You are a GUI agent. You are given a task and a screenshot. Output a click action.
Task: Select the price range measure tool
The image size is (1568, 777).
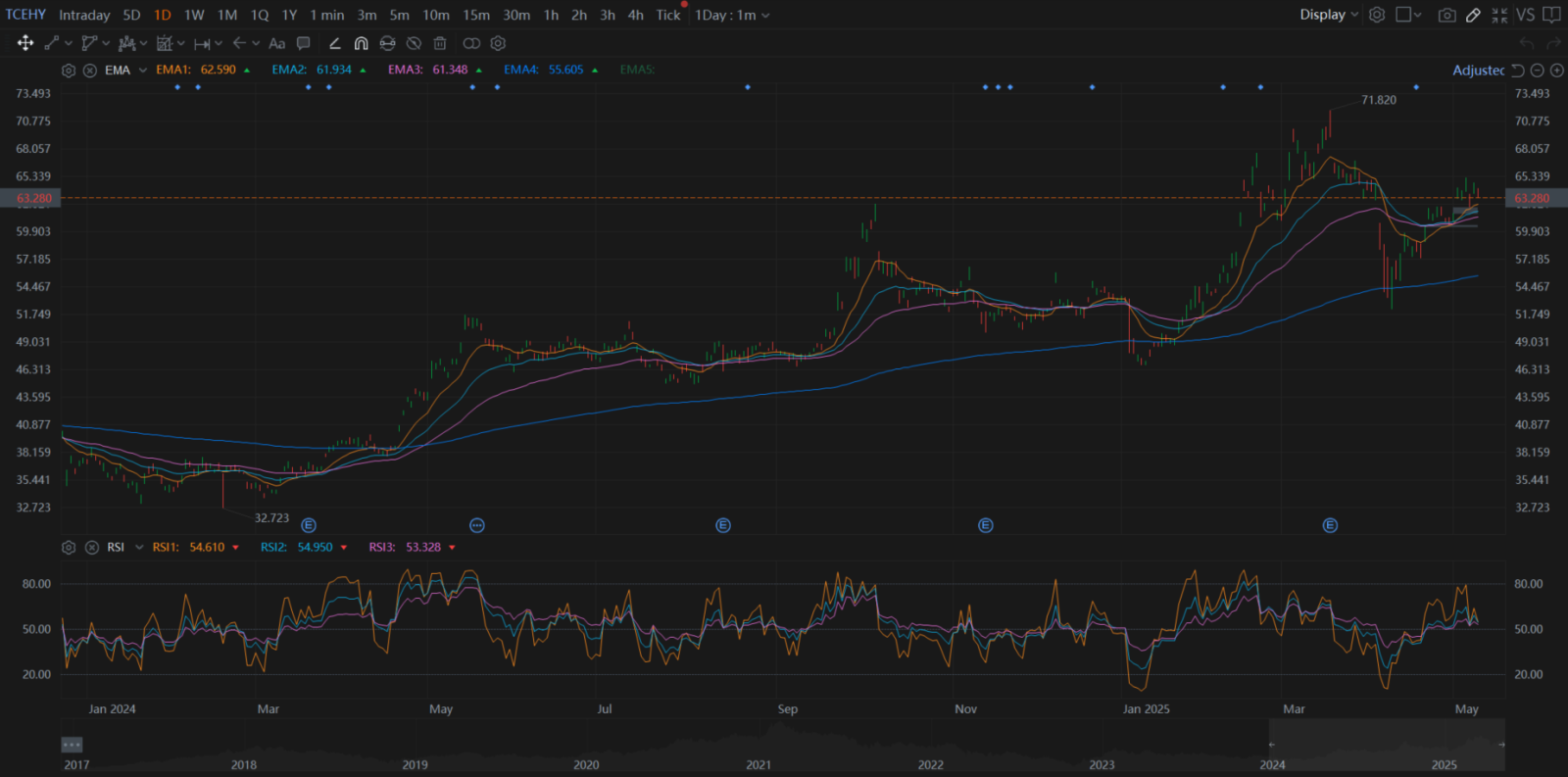pyautogui.click(x=202, y=43)
